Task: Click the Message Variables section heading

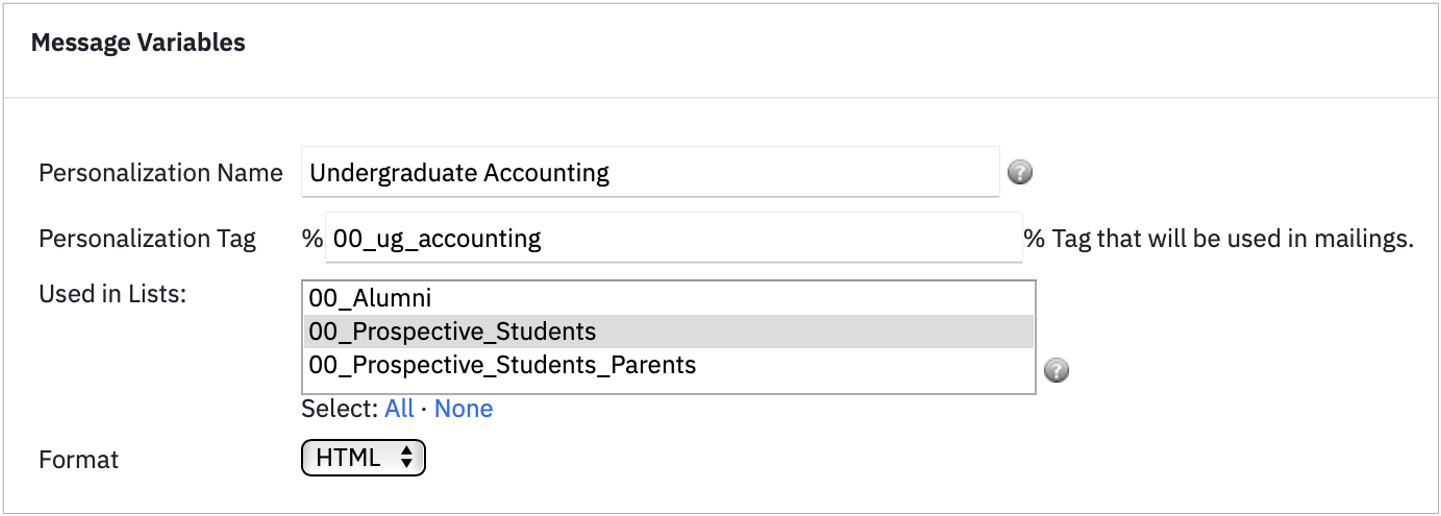Action: 138,43
